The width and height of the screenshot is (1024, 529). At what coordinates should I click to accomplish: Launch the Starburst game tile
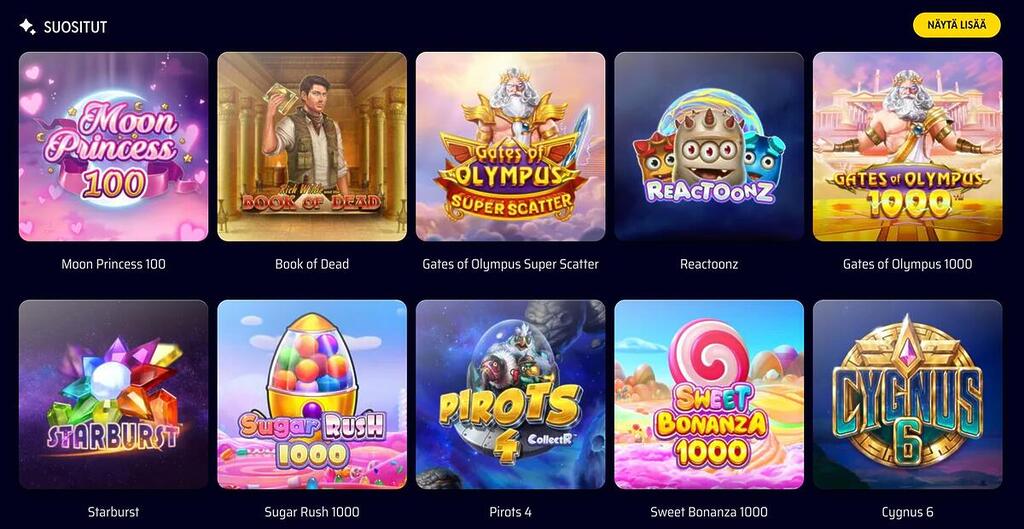(114, 394)
